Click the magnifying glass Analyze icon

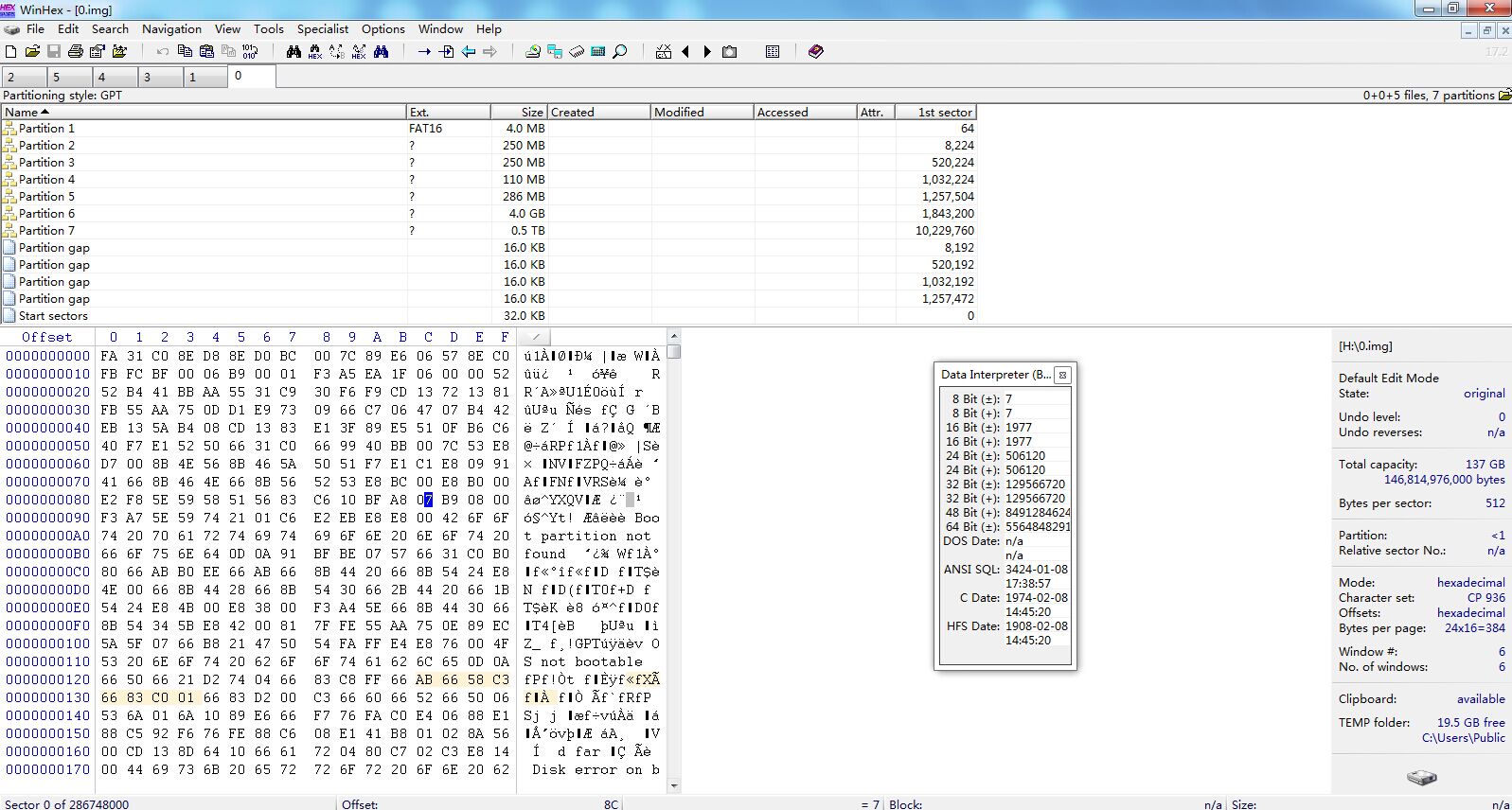click(x=620, y=51)
